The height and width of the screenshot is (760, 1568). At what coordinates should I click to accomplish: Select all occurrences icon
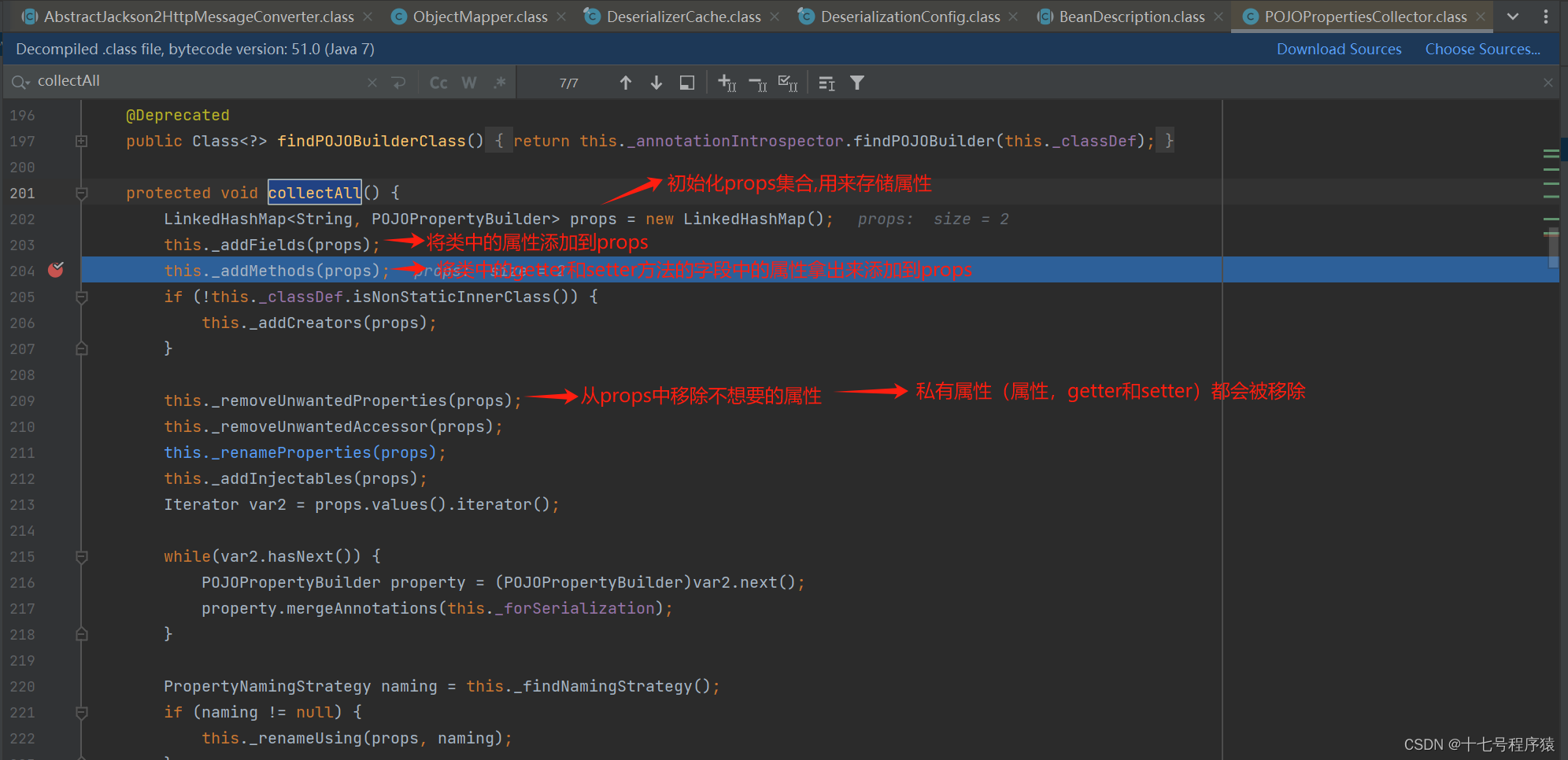[x=788, y=83]
